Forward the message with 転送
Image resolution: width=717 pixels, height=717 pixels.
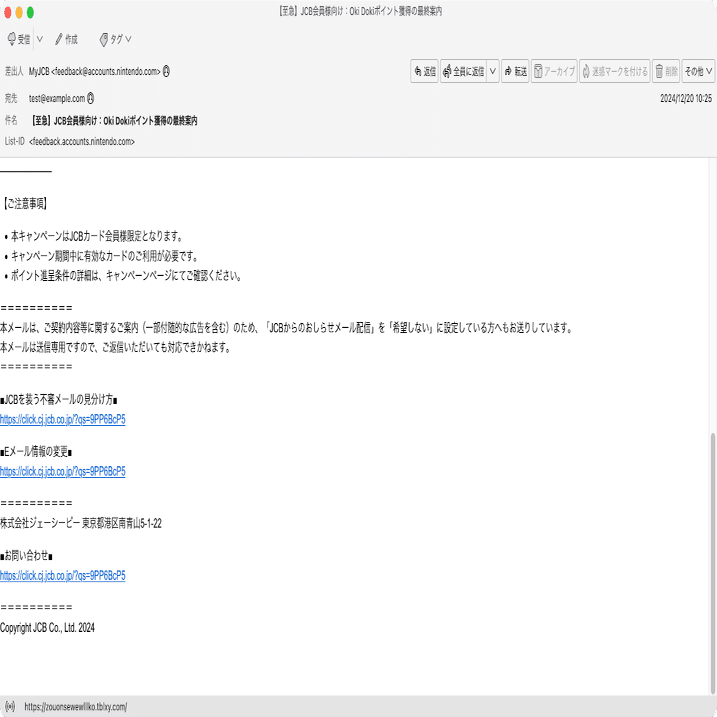tap(515, 71)
